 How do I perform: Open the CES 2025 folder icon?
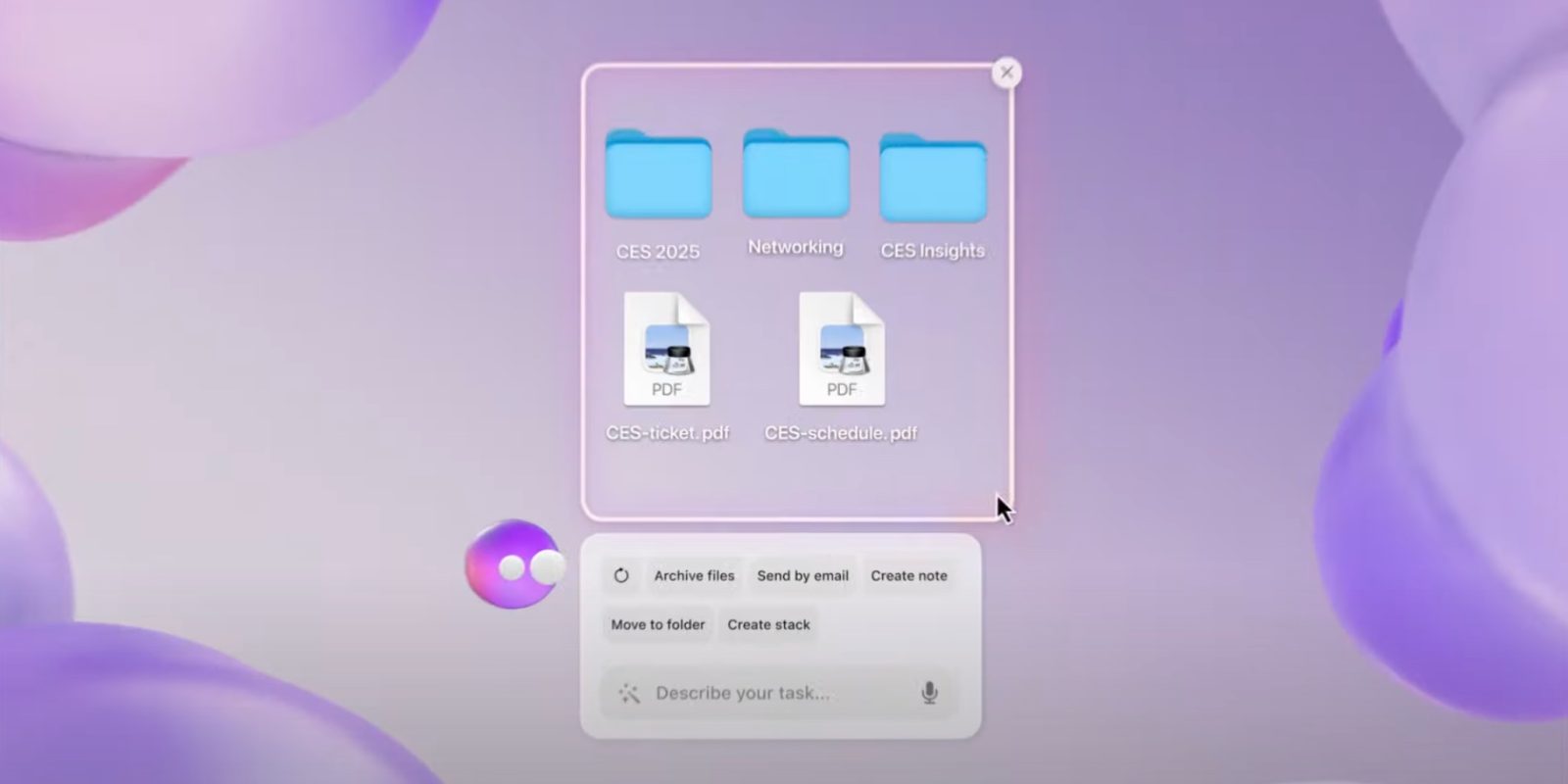click(658, 175)
